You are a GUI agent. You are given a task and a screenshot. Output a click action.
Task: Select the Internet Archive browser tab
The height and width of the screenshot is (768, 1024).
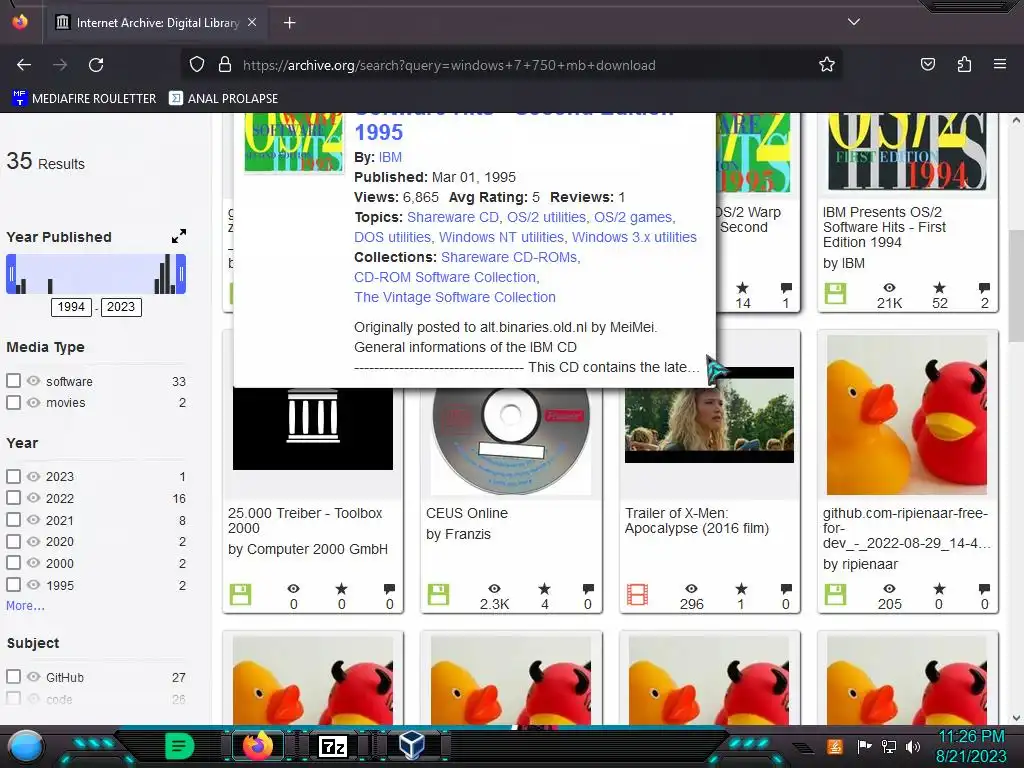tap(157, 23)
